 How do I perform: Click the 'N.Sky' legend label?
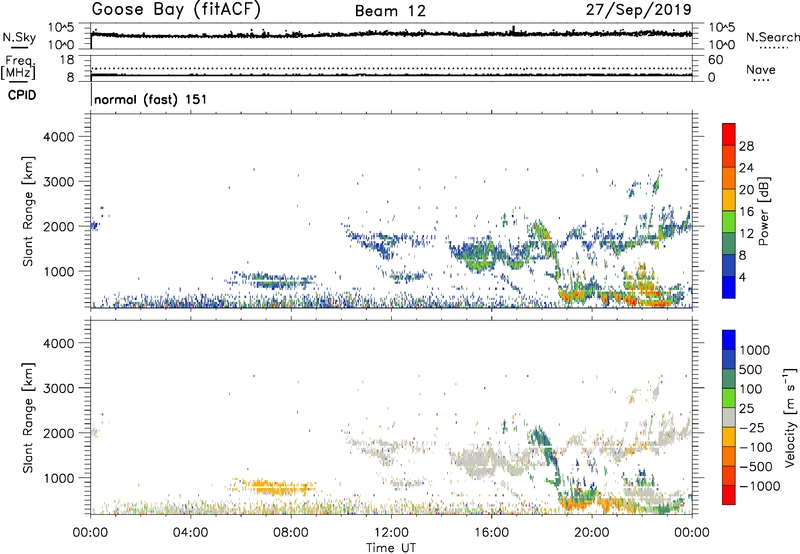pyautogui.click(x=19, y=37)
